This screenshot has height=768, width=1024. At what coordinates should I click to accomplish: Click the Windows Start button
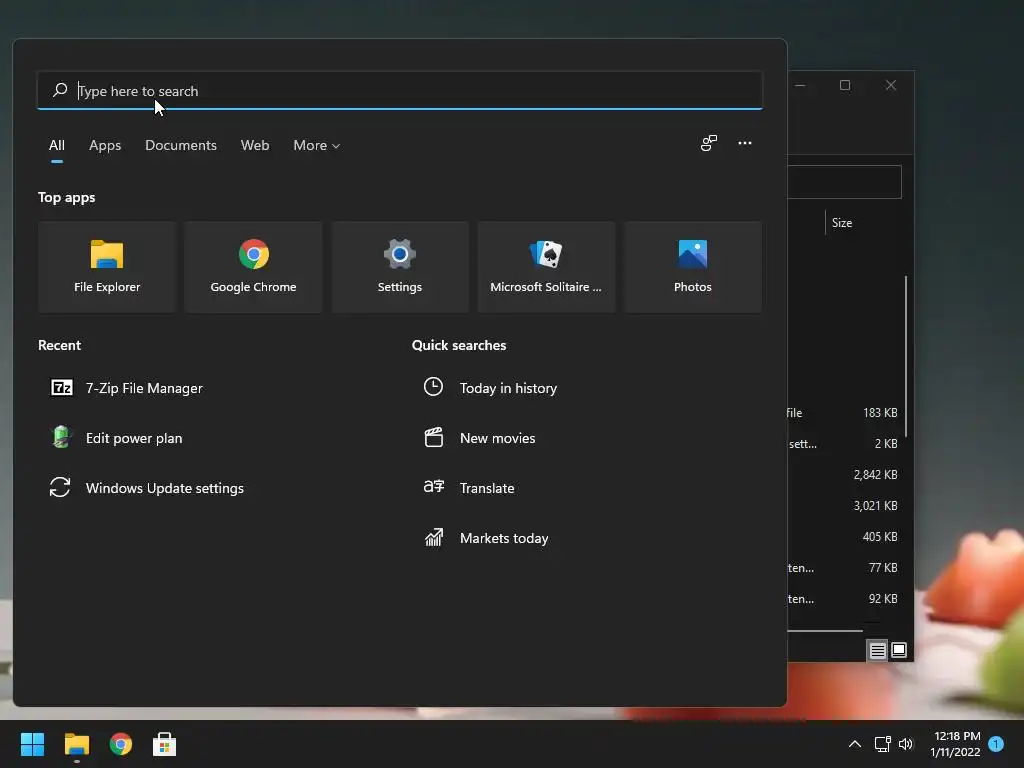[x=32, y=744]
